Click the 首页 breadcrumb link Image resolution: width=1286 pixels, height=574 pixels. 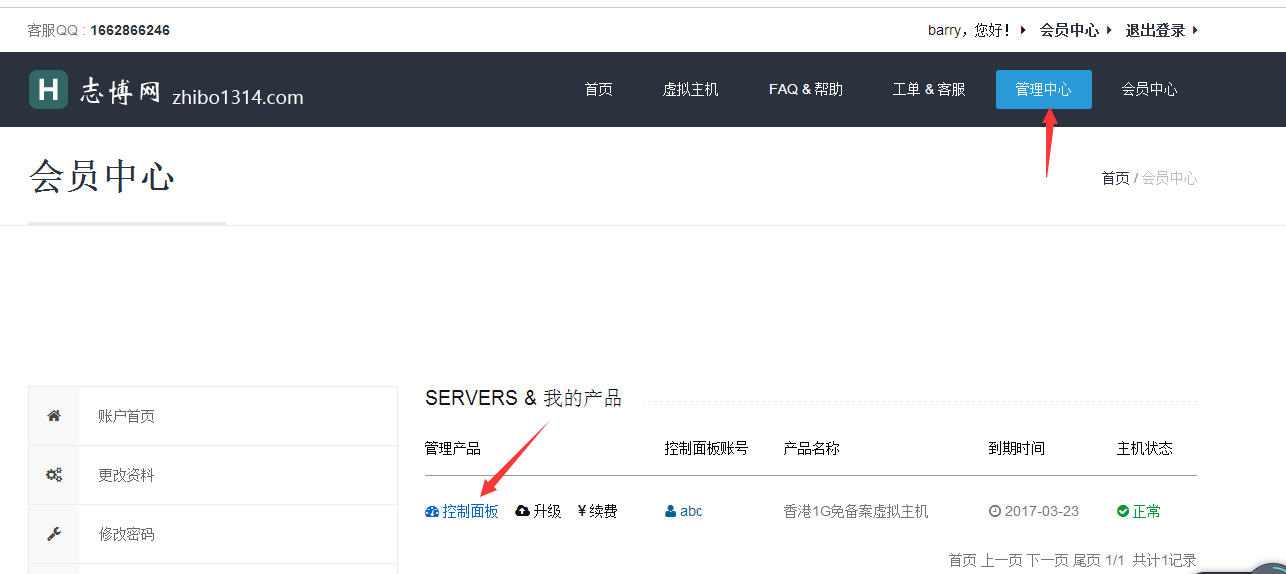coord(1114,178)
